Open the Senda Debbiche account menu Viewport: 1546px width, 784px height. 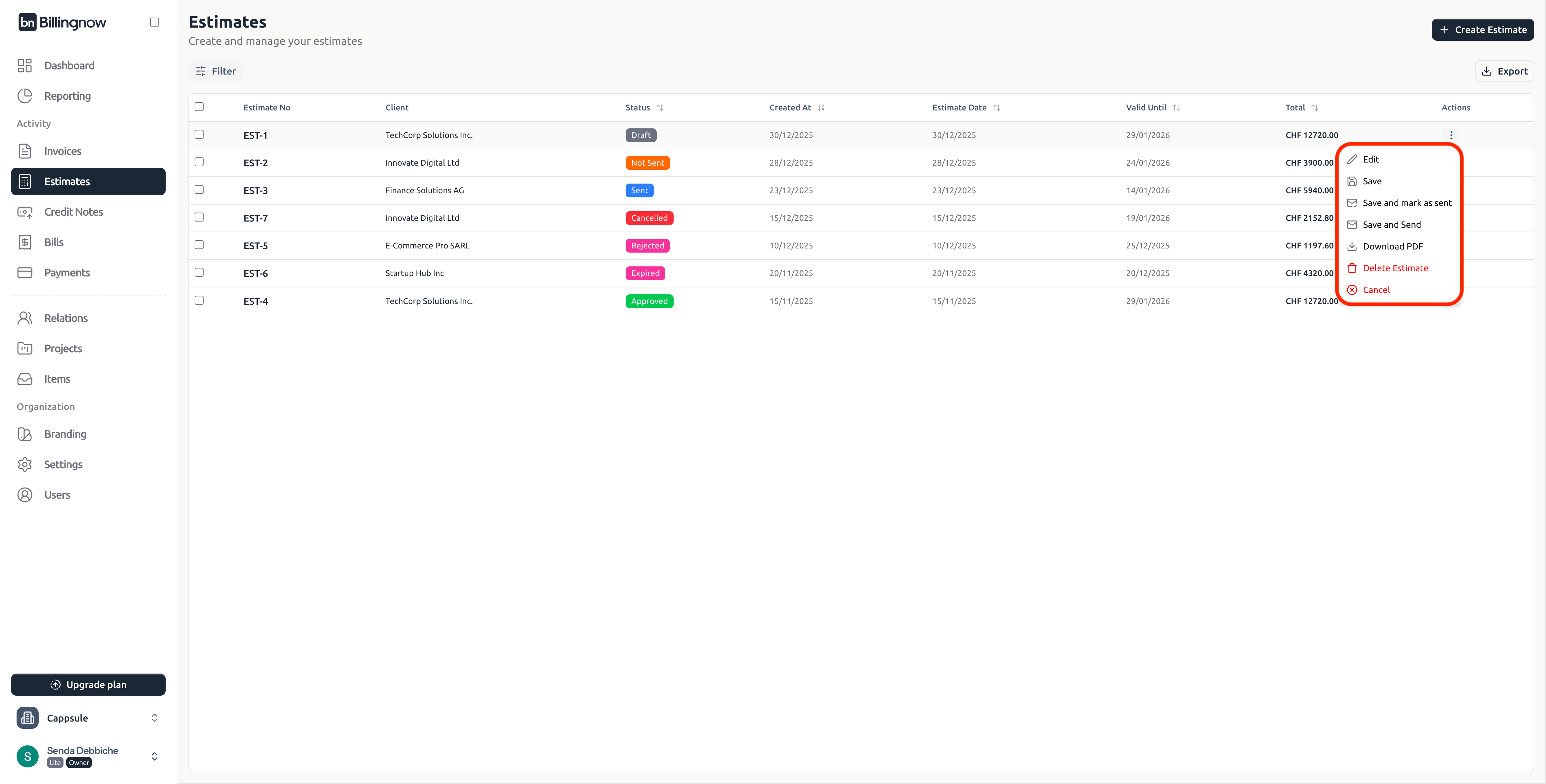[154, 756]
